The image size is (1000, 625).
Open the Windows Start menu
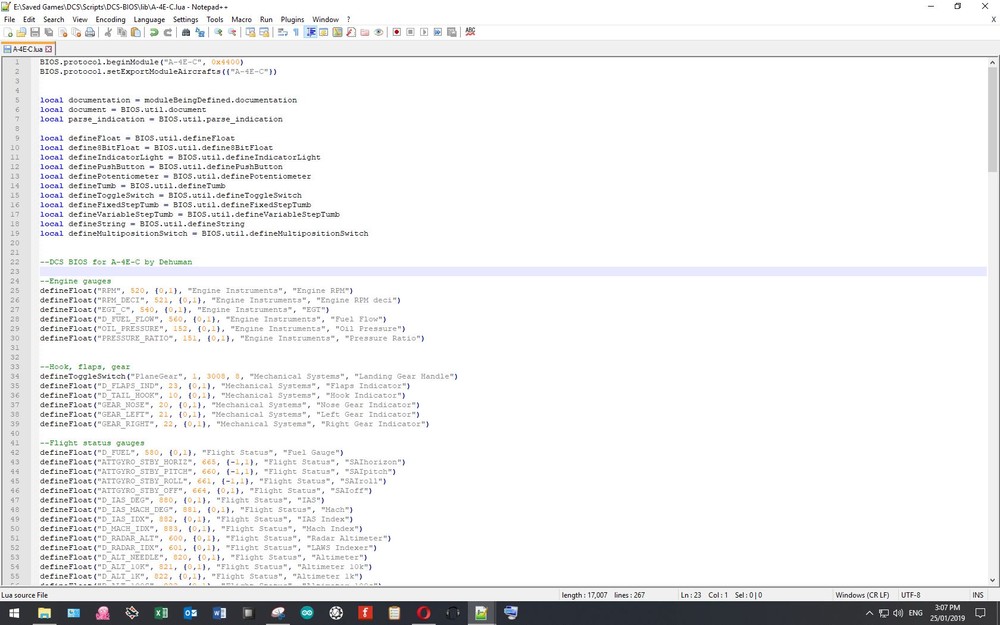point(13,613)
